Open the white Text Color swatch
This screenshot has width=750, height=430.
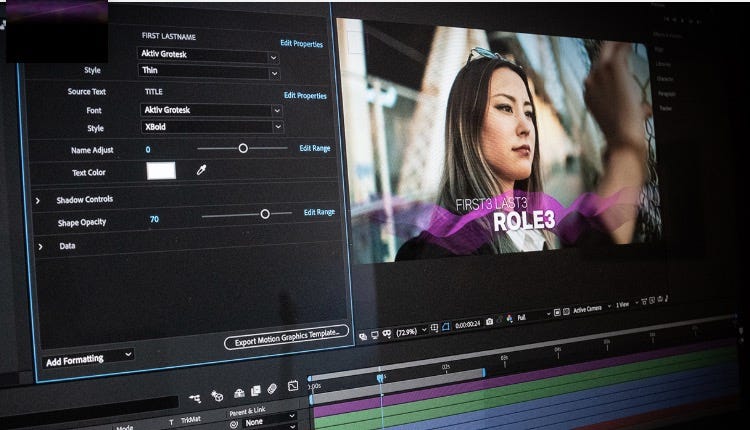point(161,171)
